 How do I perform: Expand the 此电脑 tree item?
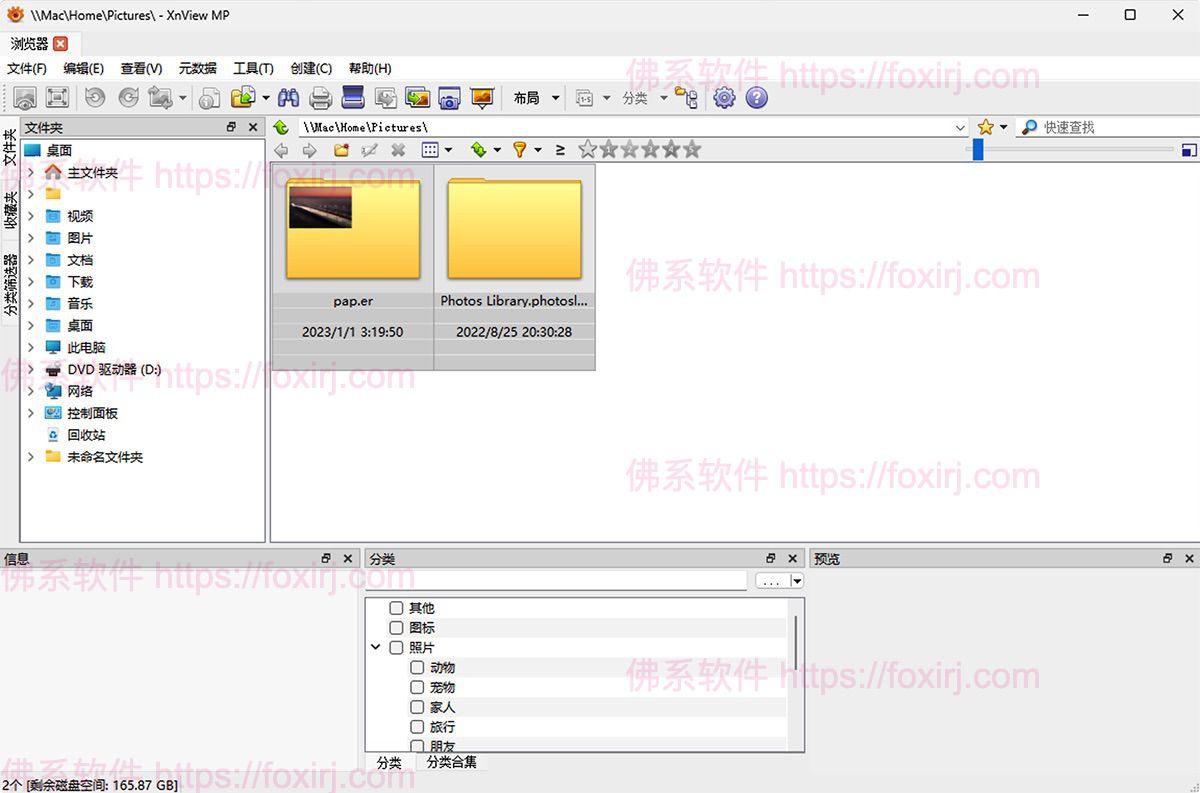click(30, 347)
